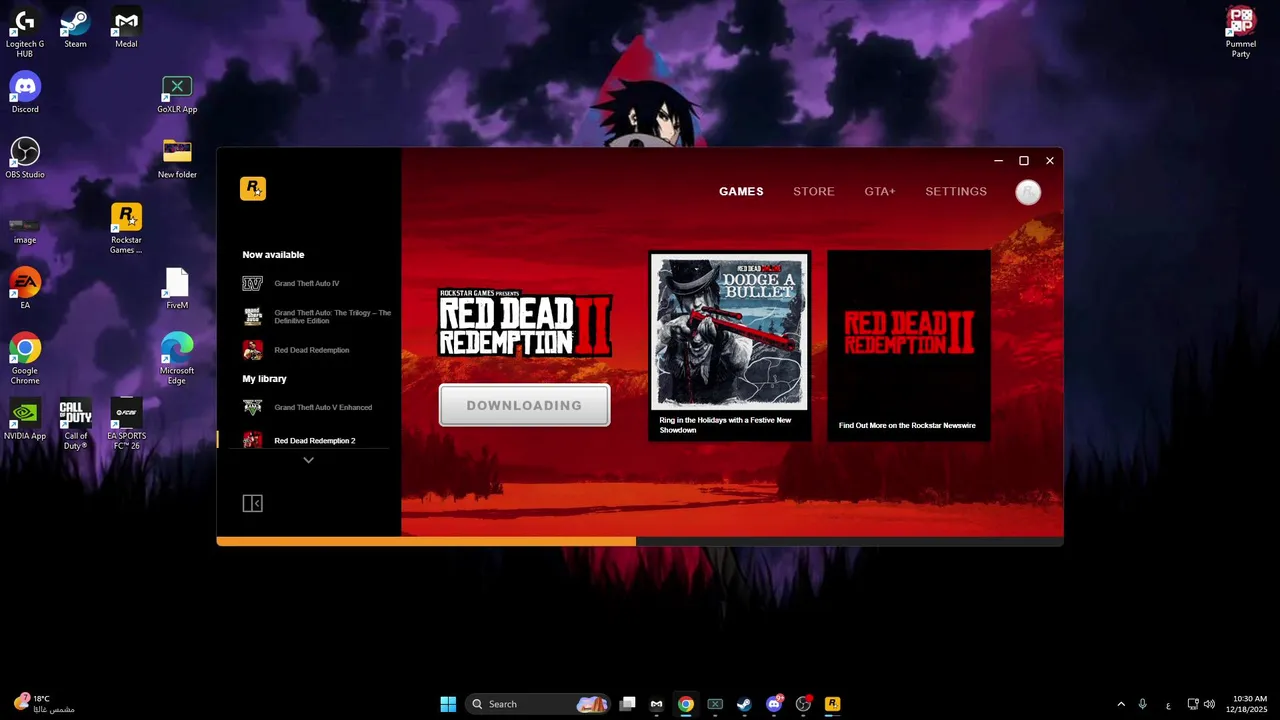
Task: Open the EA SPORTS FC 26 shortcut
Action: [126, 425]
